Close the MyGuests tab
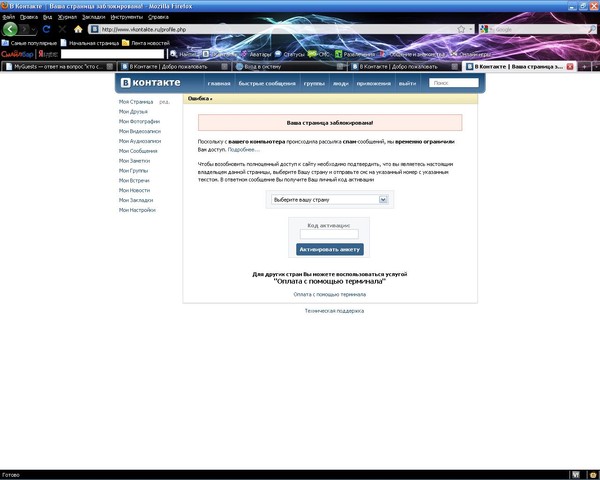The image size is (600, 480). tap(109, 67)
